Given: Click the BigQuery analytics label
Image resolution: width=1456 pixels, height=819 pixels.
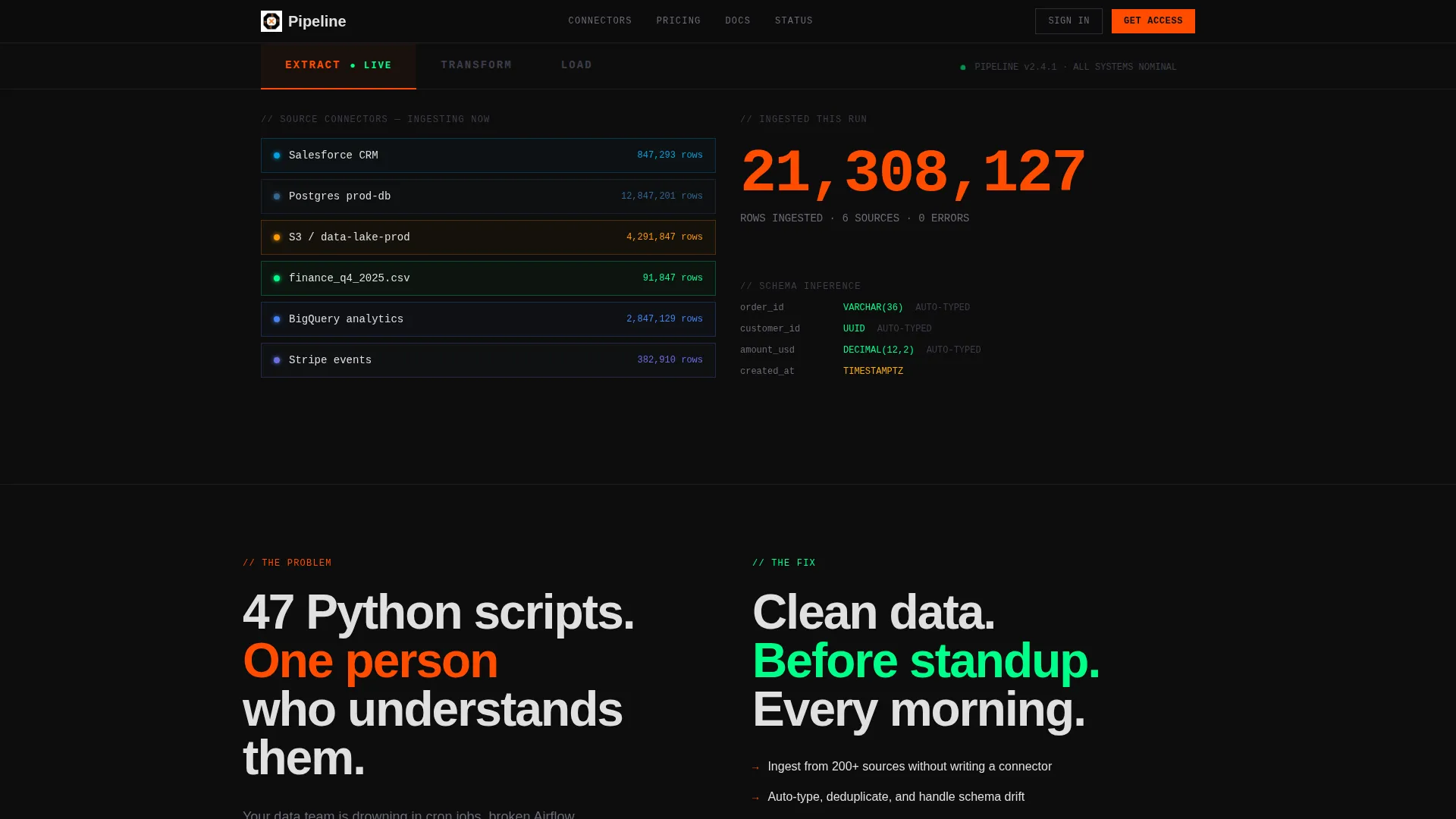Looking at the screenshot, I should (x=346, y=319).
